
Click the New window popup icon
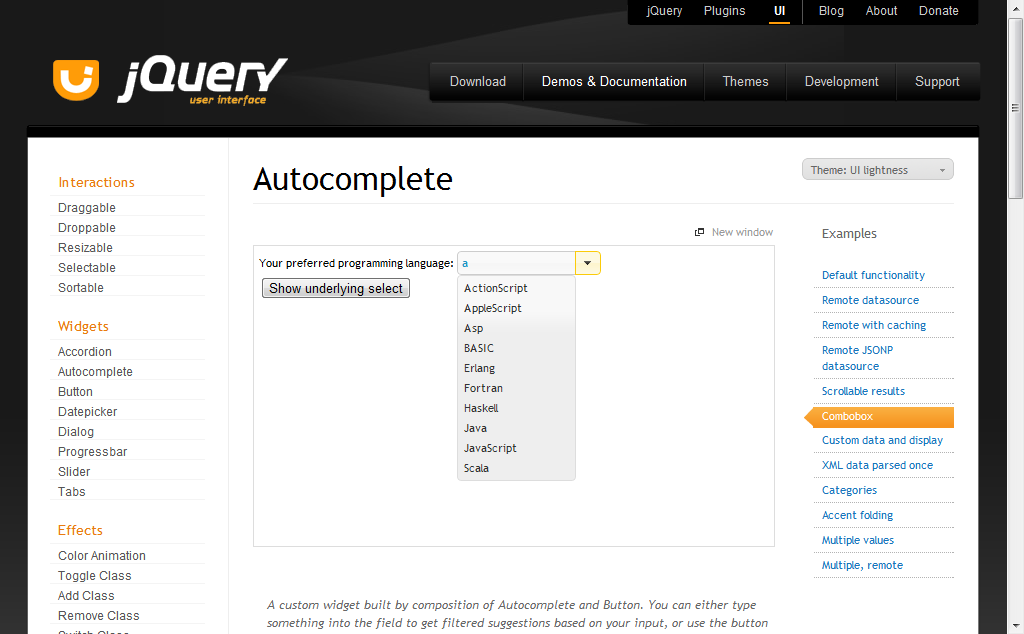point(699,232)
